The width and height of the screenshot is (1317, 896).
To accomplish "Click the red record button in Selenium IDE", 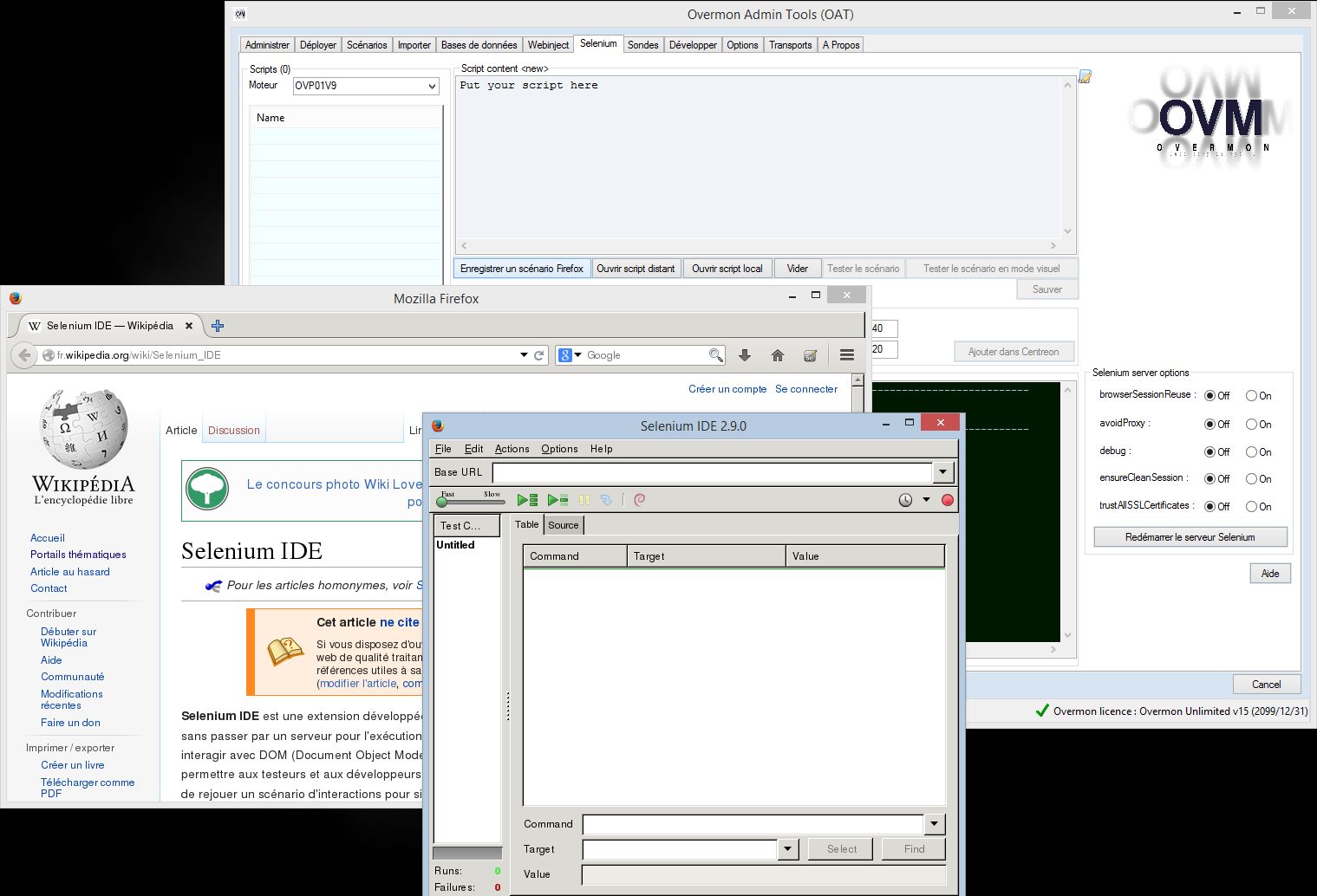I will pyautogui.click(x=948, y=500).
